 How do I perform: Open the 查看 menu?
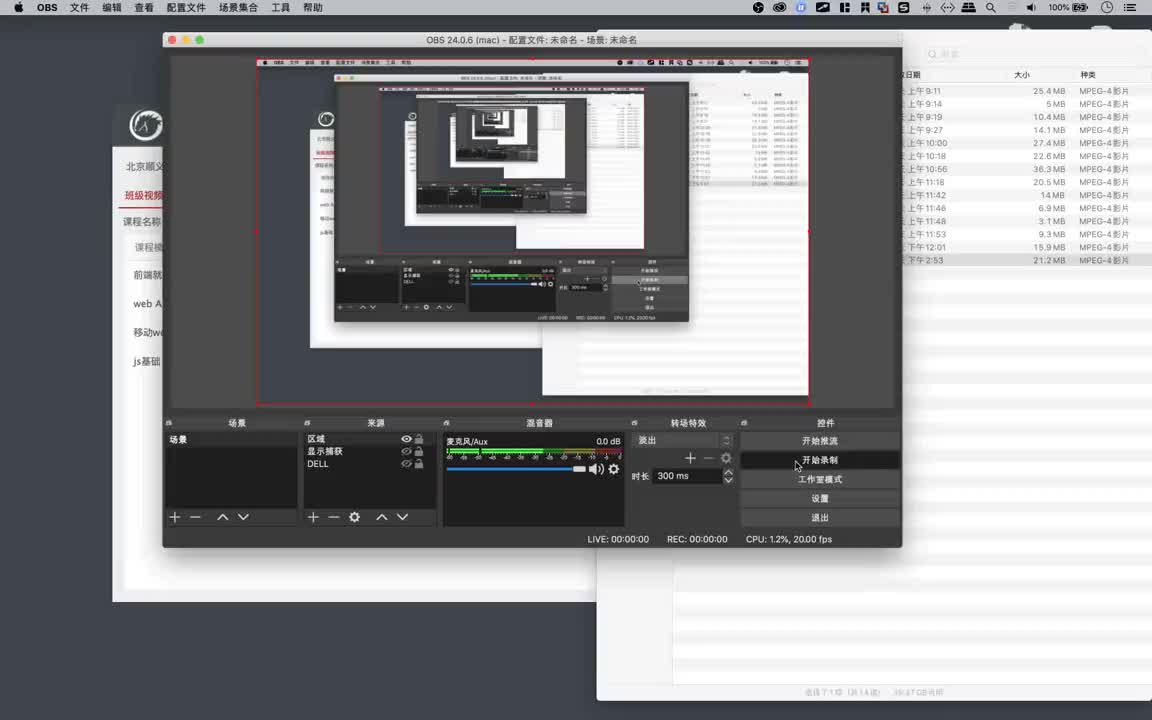[144, 7]
